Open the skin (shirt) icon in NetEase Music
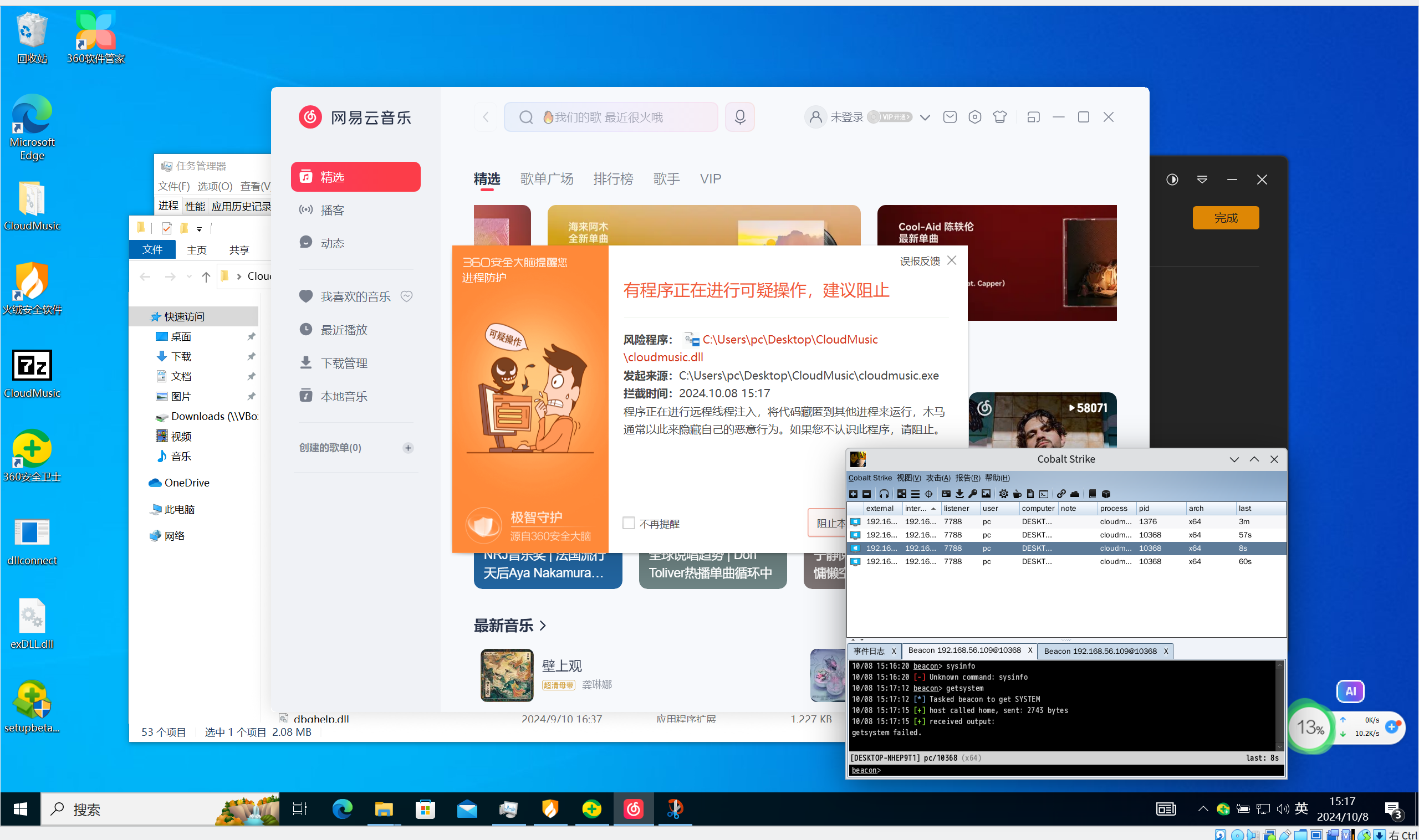The height and width of the screenshot is (840, 1419). 999,116
